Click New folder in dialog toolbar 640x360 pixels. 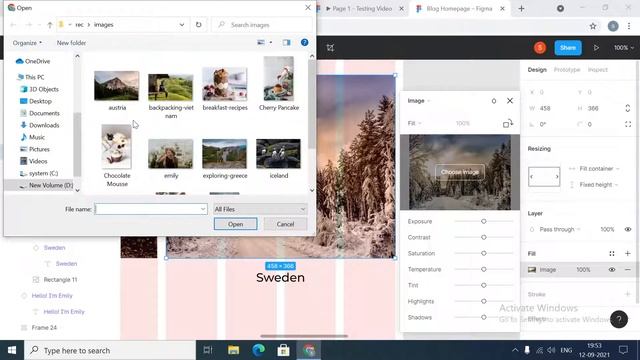pyautogui.click(x=71, y=43)
